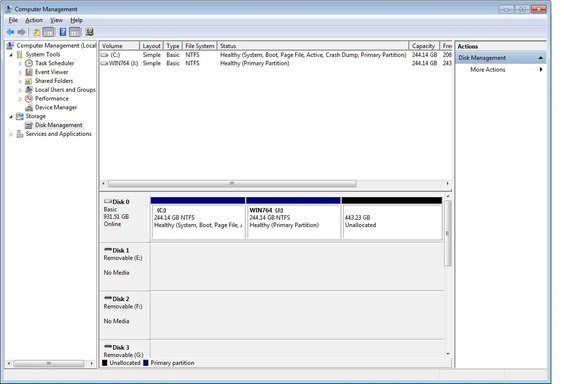The height and width of the screenshot is (384, 564).
Task: Expand the Shared Folders node
Action: point(20,81)
